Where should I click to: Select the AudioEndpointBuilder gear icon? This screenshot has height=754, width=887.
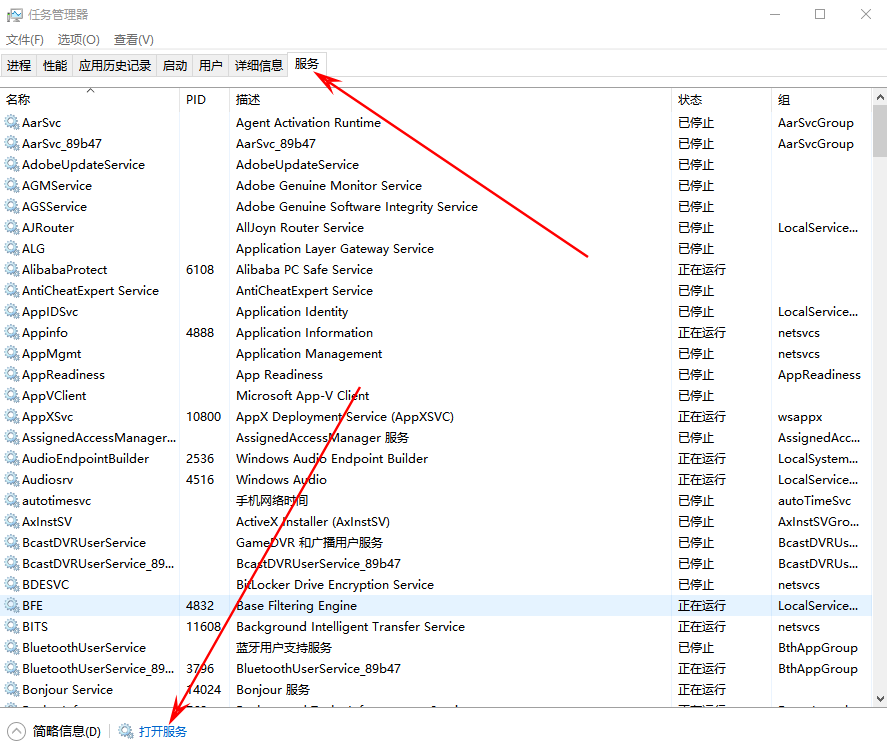click(x=12, y=458)
